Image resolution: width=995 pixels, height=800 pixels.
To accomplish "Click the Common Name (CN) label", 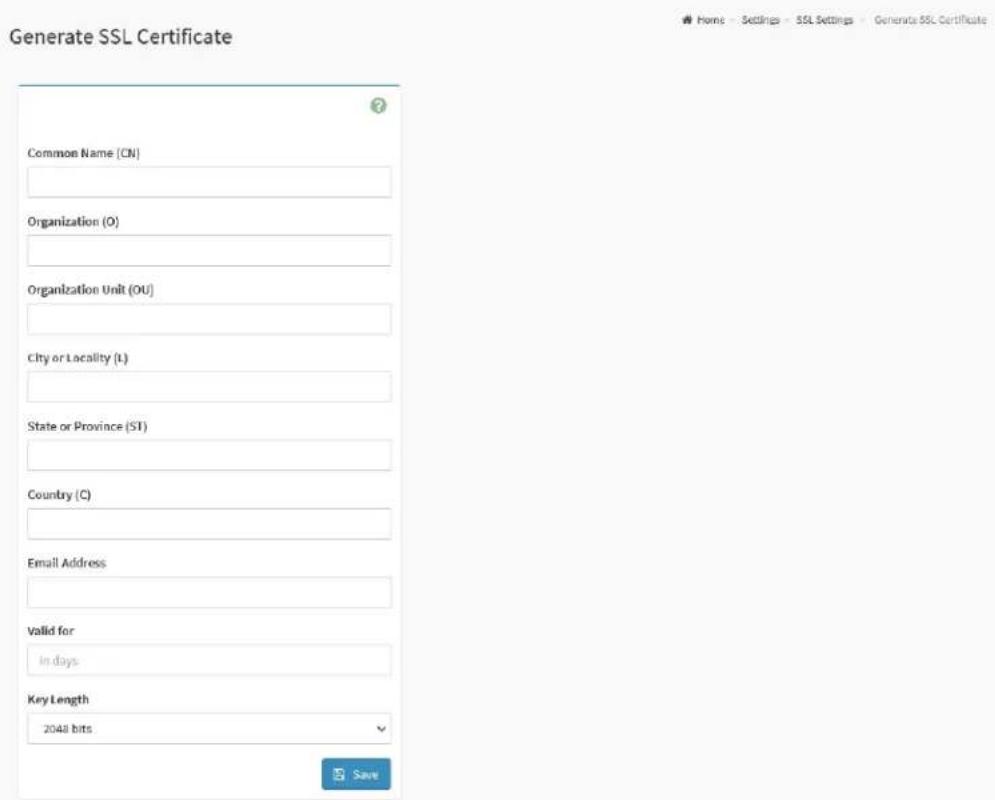I will point(83,153).
